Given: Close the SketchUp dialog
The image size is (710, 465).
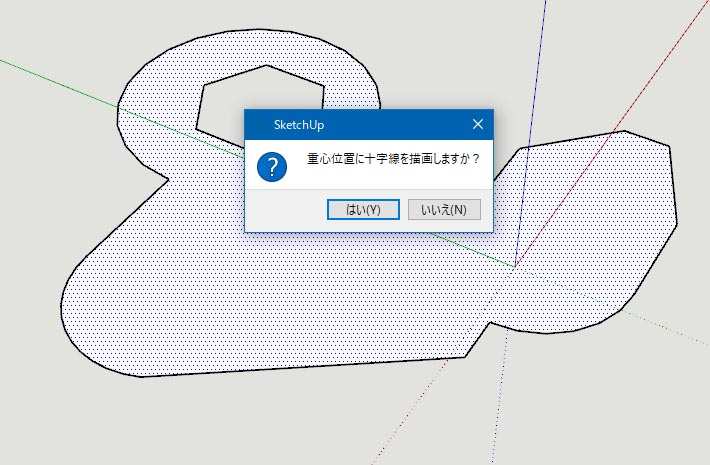Looking at the screenshot, I should [x=478, y=124].
